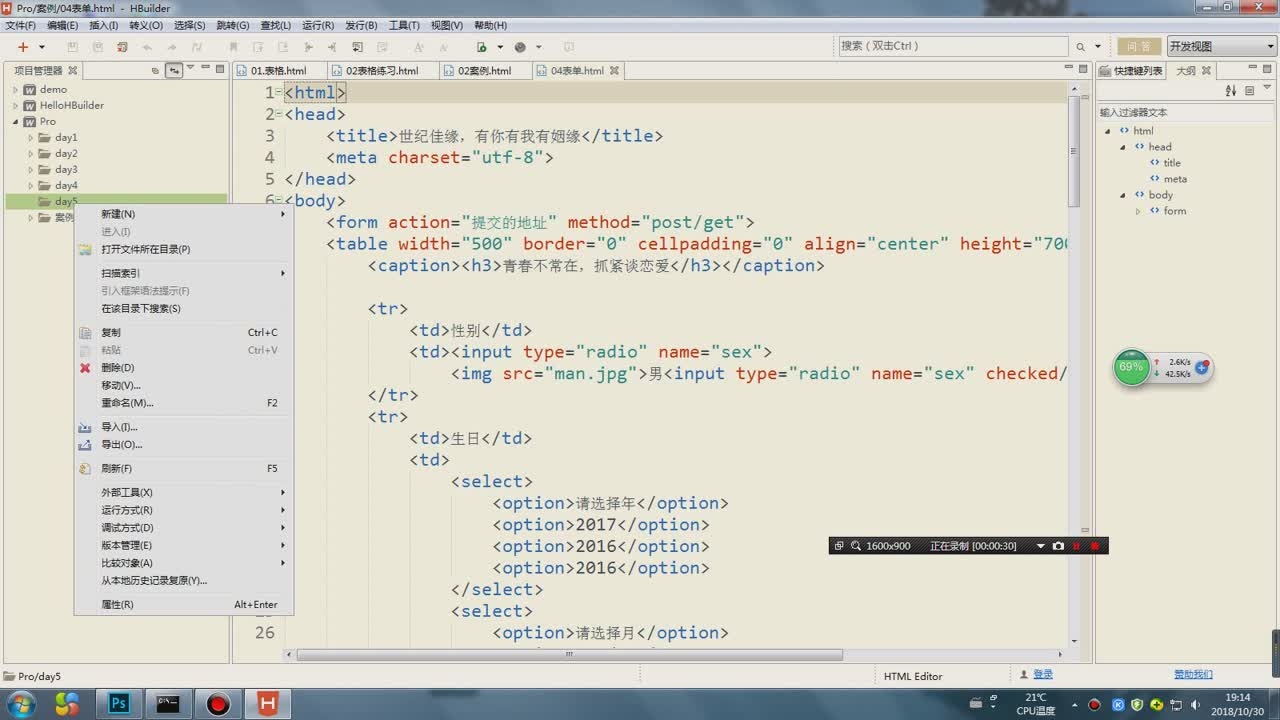This screenshot has height=720, width=1280.
Task: Open dropdown arrow next to browser preview icon
Action: 498,47
